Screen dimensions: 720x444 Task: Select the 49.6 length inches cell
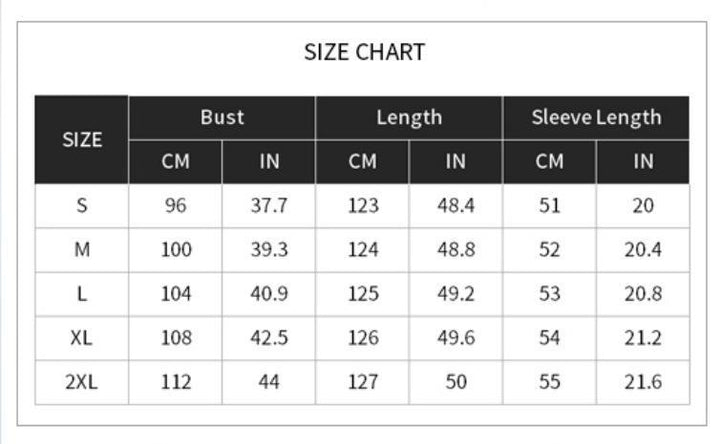pyautogui.click(x=456, y=338)
